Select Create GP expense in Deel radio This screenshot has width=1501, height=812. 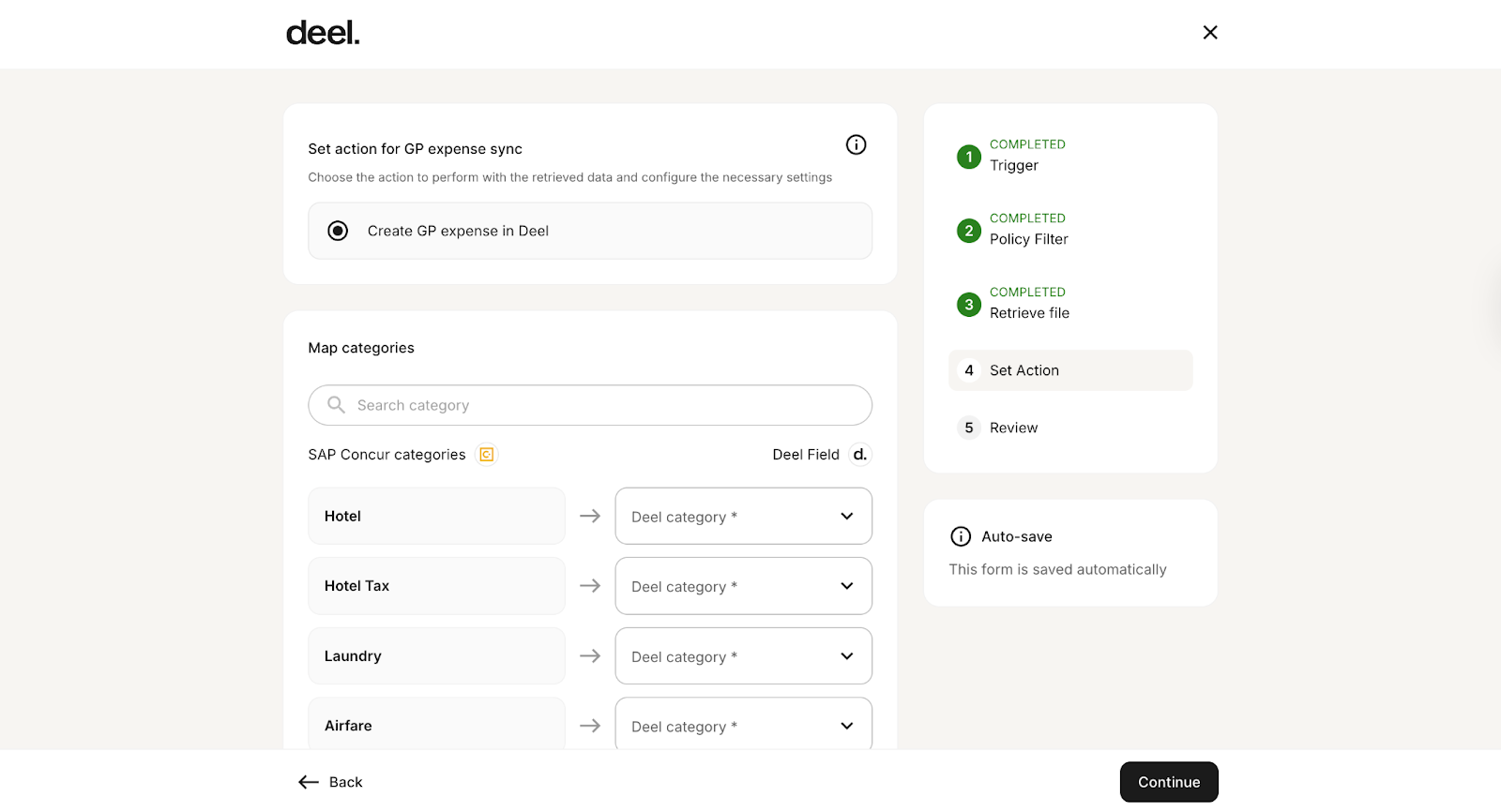(338, 231)
